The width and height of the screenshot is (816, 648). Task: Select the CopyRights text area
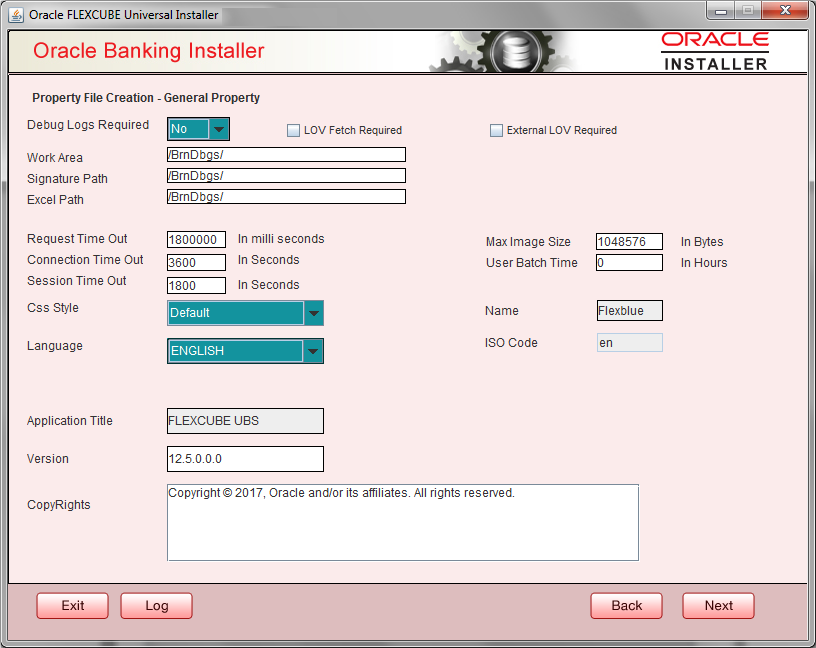403,522
